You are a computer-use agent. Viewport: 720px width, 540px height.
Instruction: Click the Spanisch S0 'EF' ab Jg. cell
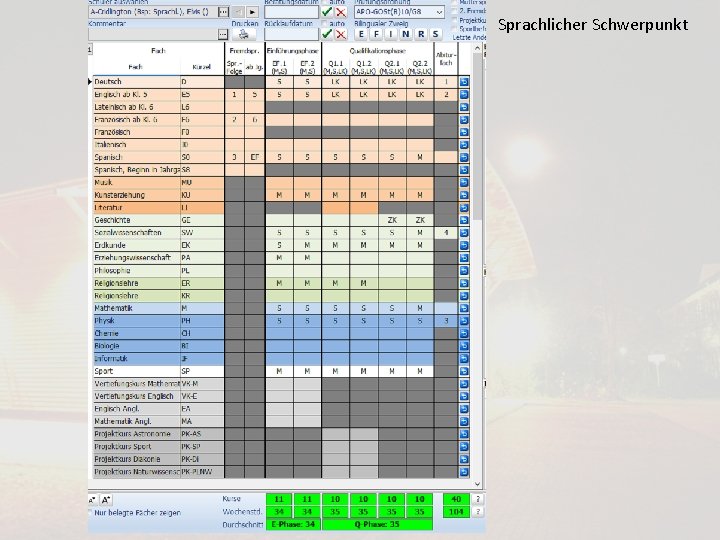click(254, 157)
